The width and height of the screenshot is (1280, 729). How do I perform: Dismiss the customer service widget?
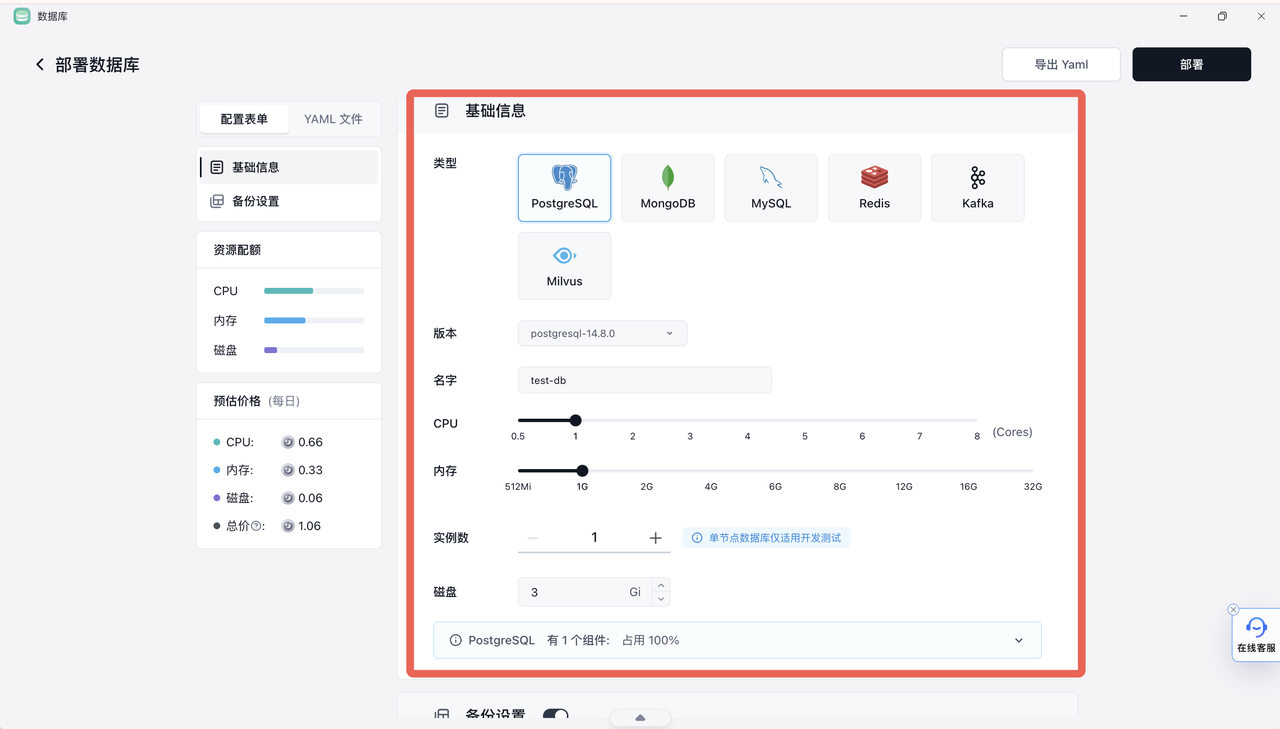pyautogui.click(x=1233, y=609)
